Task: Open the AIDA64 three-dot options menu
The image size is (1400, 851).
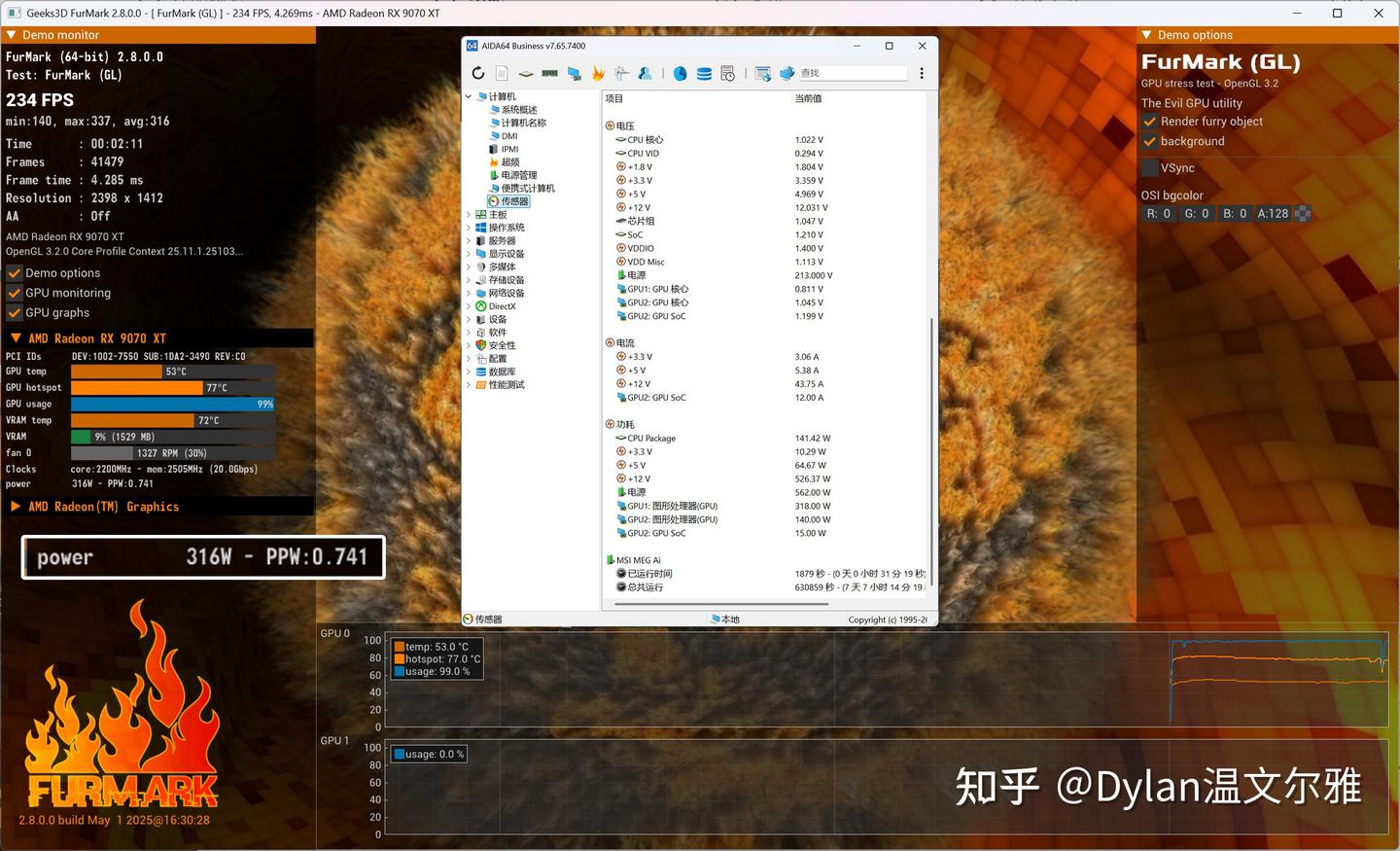Action: point(922,73)
